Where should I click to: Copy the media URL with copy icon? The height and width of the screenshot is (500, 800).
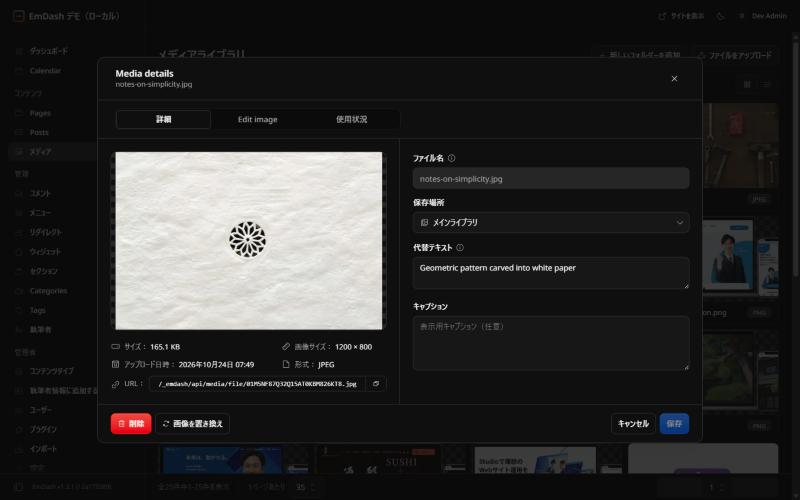(376, 384)
